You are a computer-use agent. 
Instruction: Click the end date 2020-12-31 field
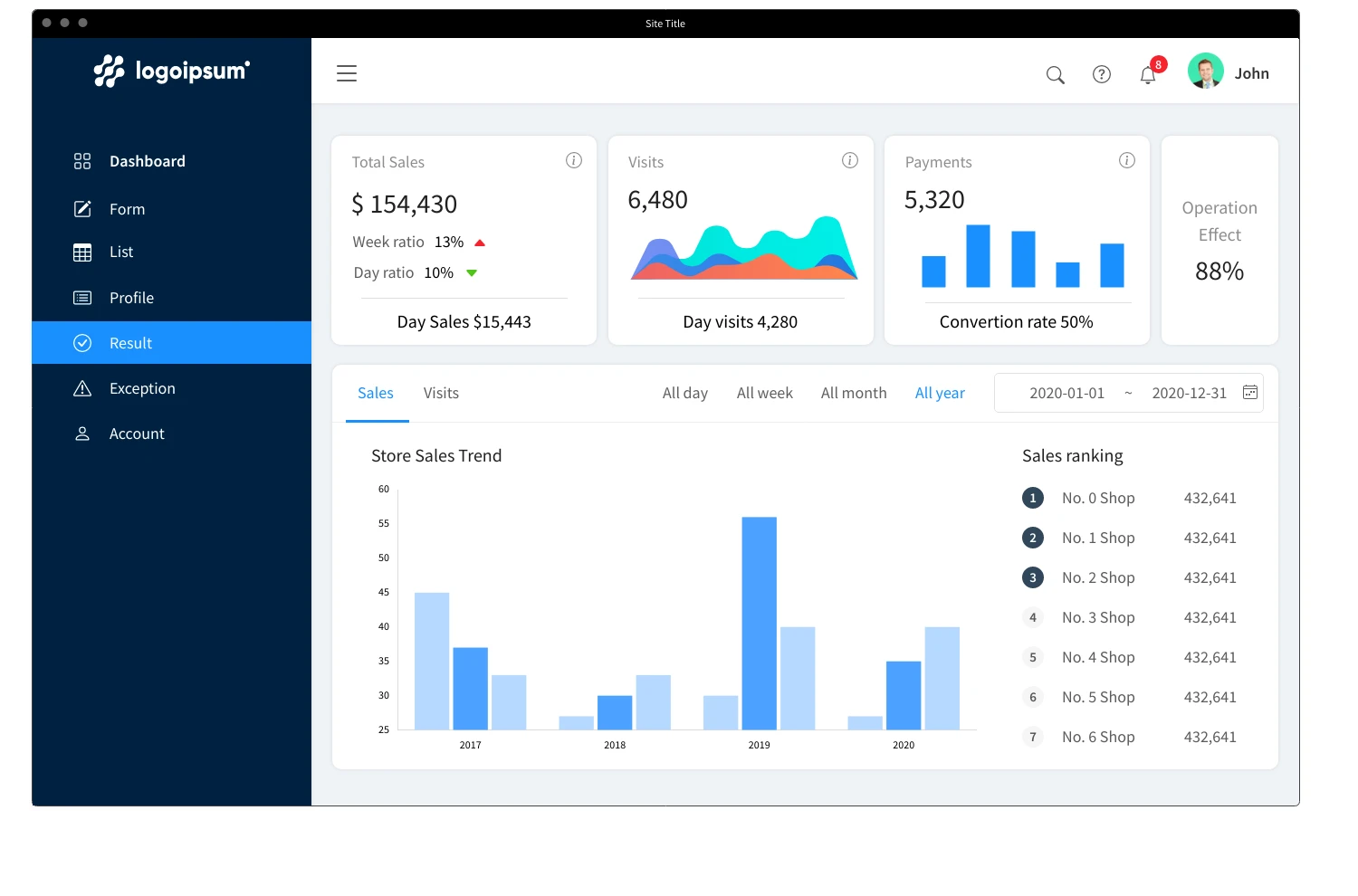pos(1189,393)
